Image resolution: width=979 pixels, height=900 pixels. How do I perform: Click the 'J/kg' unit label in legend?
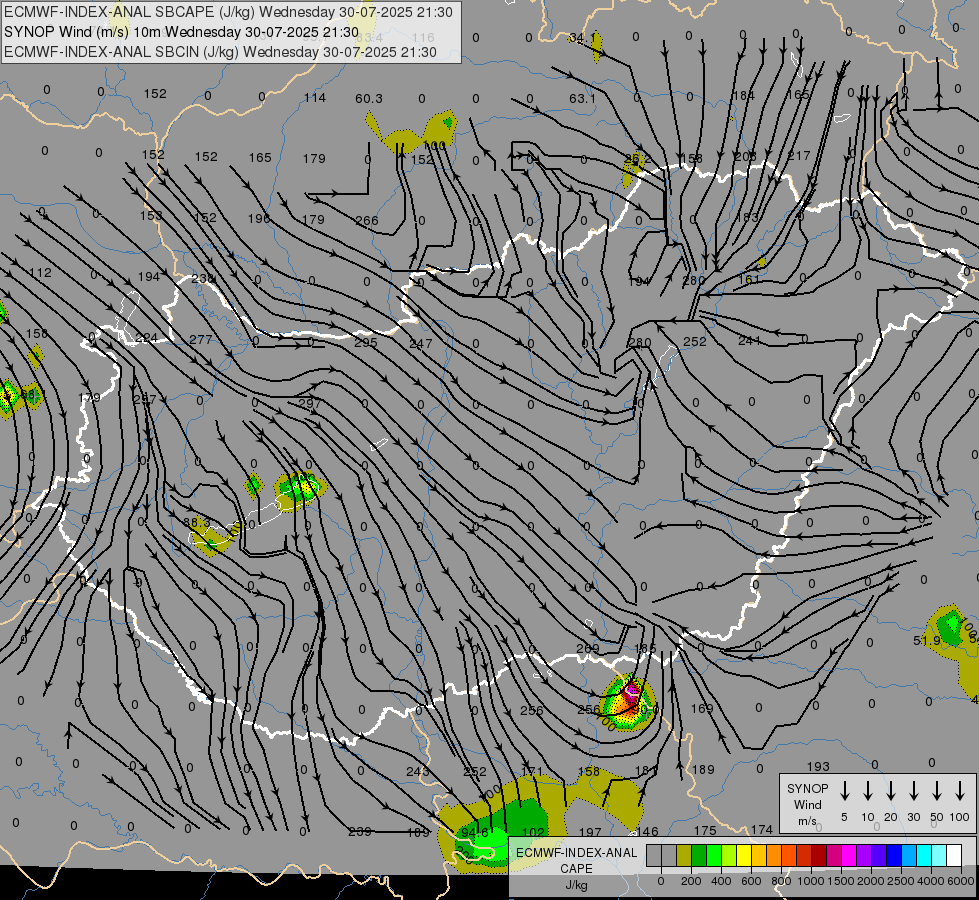576,885
